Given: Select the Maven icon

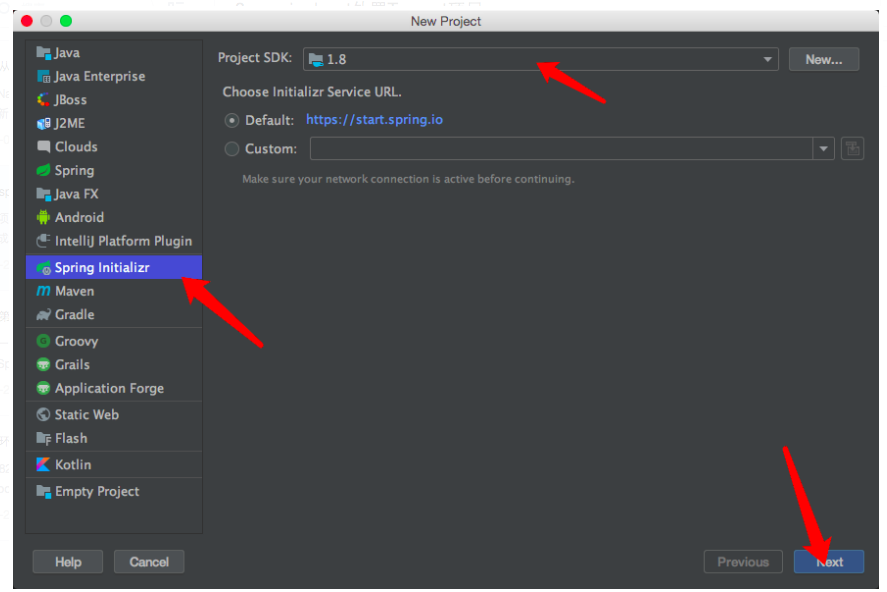Looking at the screenshot, I should 44,291.
